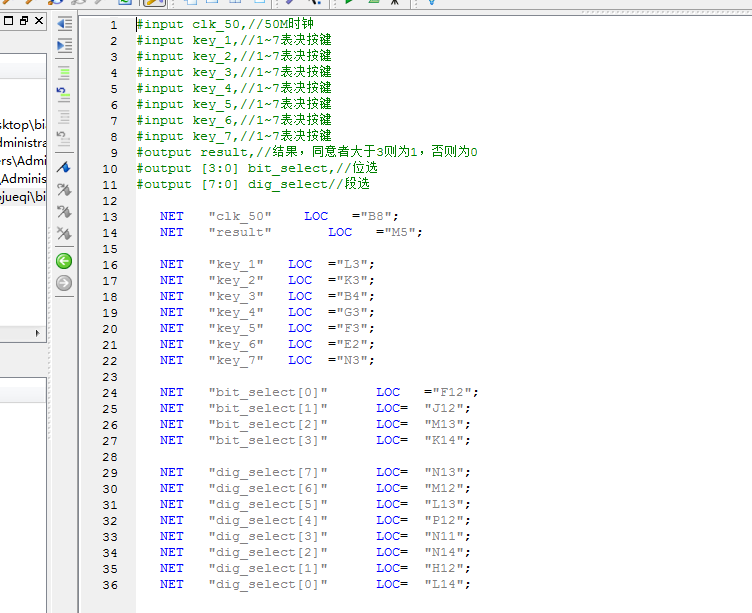This screenshot has height=613, width=752.
Task: Click the "L14" pin value for dig_select[0]
Action: tap(444, 584)
